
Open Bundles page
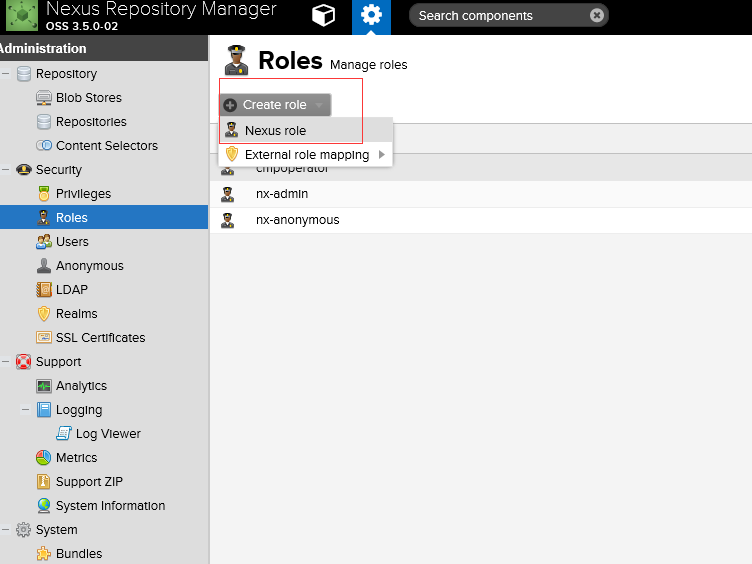tap(79, 553)
